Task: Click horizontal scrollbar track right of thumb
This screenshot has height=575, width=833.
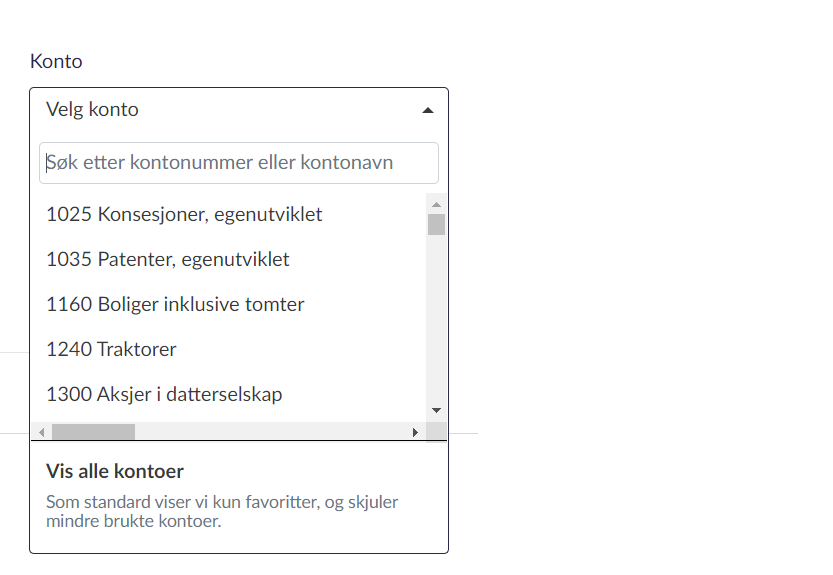Action: click(x=270, y=432)
